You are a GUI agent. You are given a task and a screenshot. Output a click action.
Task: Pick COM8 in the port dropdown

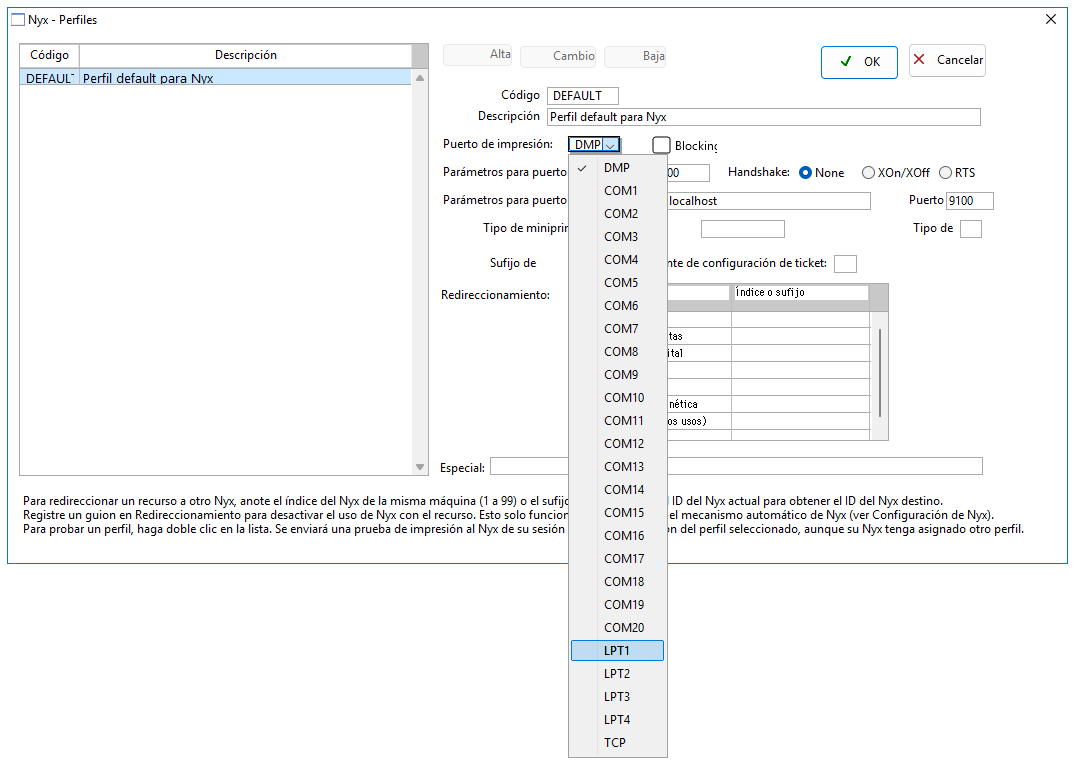click(617, 352)
